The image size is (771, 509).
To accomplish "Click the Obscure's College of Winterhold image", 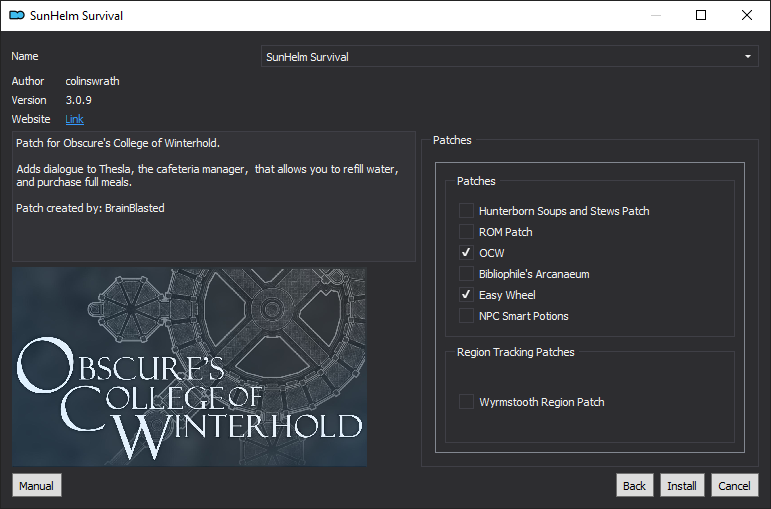I will click(x=189, y=366).
